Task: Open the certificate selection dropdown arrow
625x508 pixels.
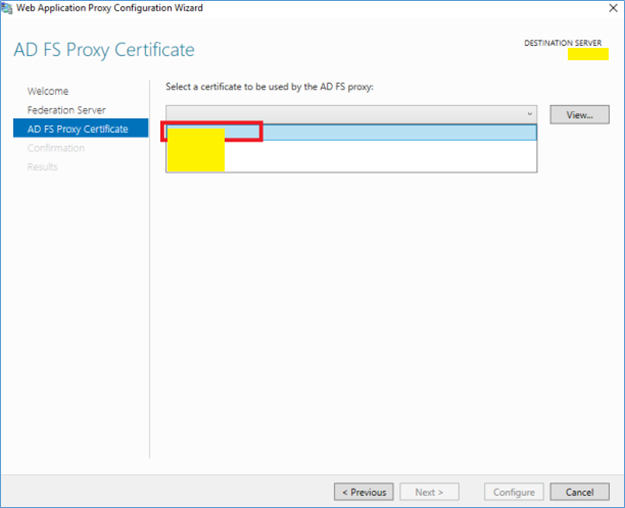Action: [x=529, y=114]
